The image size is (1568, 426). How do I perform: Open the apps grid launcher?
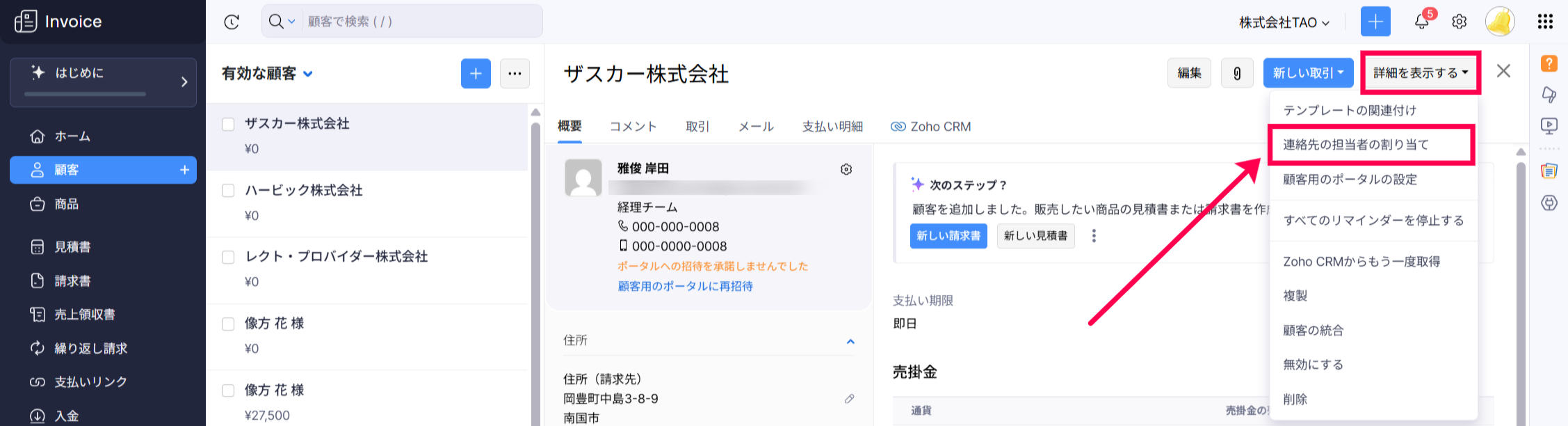(1545, 22)
